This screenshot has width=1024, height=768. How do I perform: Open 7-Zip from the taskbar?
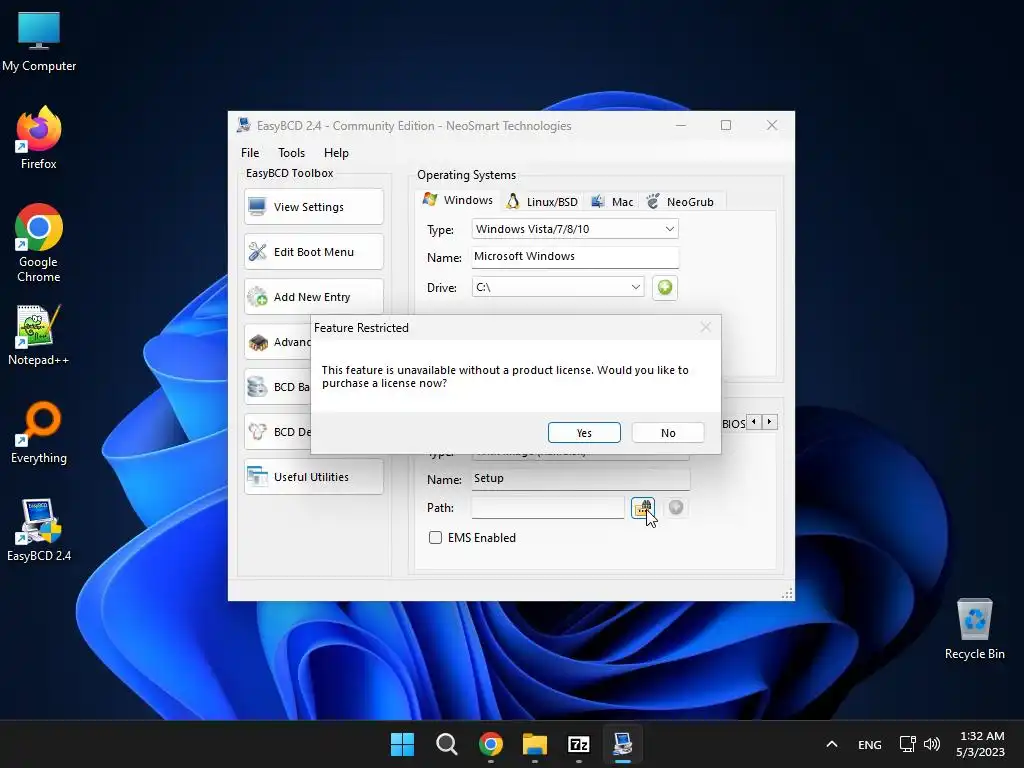coord(579,744)
